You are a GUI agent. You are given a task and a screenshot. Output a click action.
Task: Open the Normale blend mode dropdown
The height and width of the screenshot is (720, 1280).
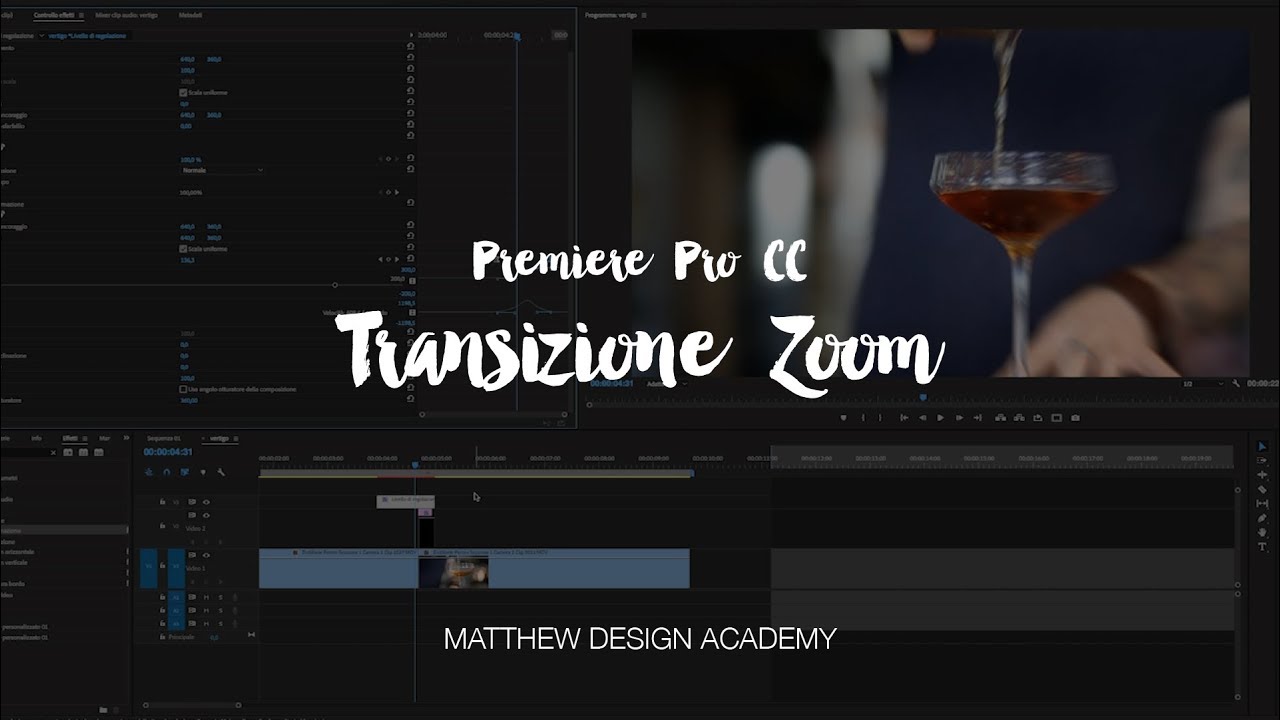point(222,170)
